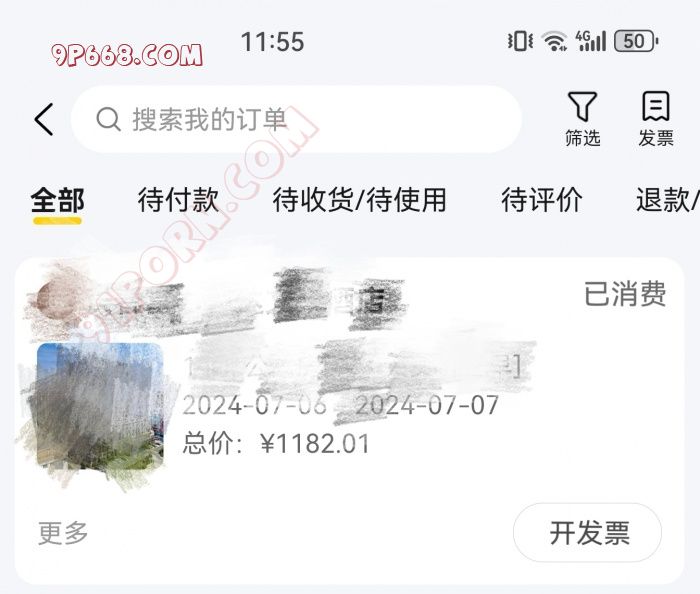
Task: Tap the 11:55 clock in status bar
Action: coord(272,42)
